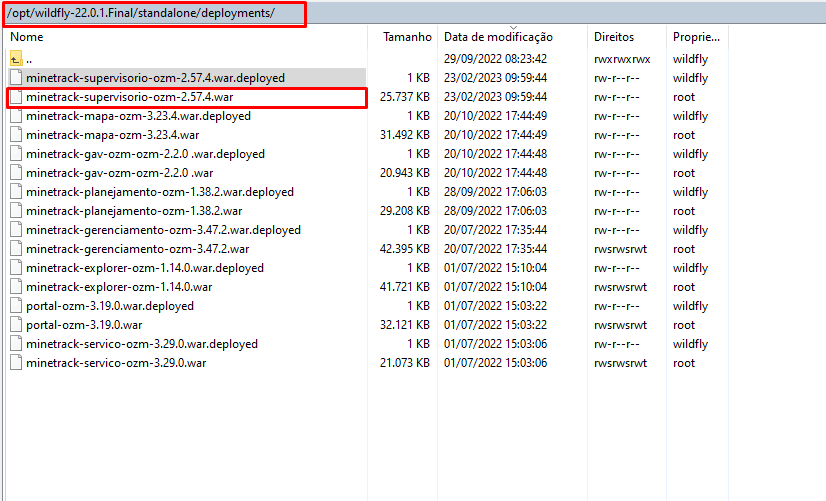This screenshot has height=501, width=826.
Task: Click file icon of minetrack-servico-ozm-3.29.0.war
Action: (x=16, y=362)
